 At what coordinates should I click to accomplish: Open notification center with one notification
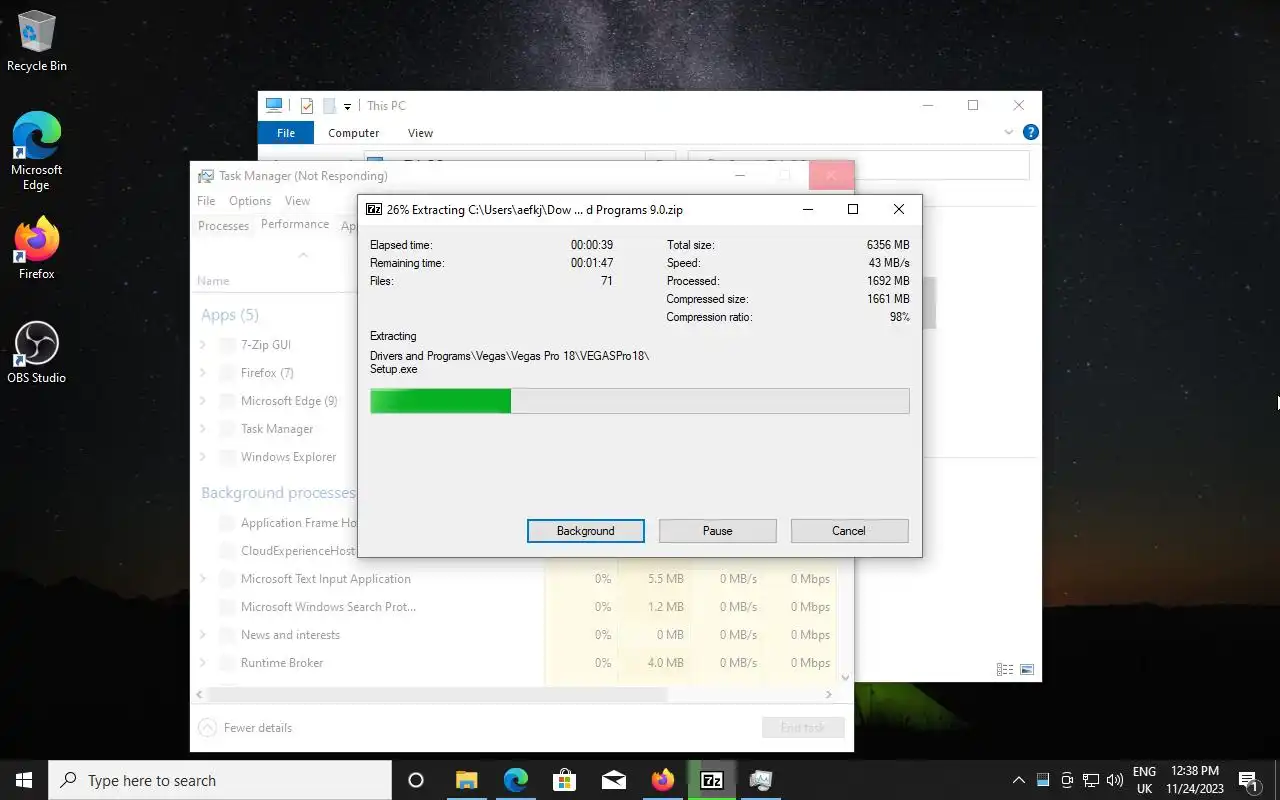pos(1248,780)
